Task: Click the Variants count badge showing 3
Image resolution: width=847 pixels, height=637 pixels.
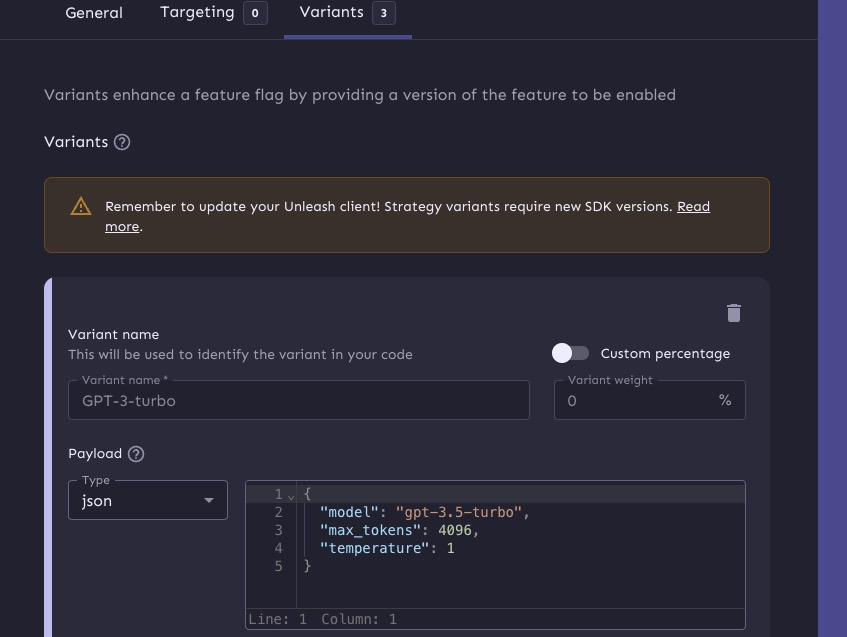Action: click(x=383, y=13)
